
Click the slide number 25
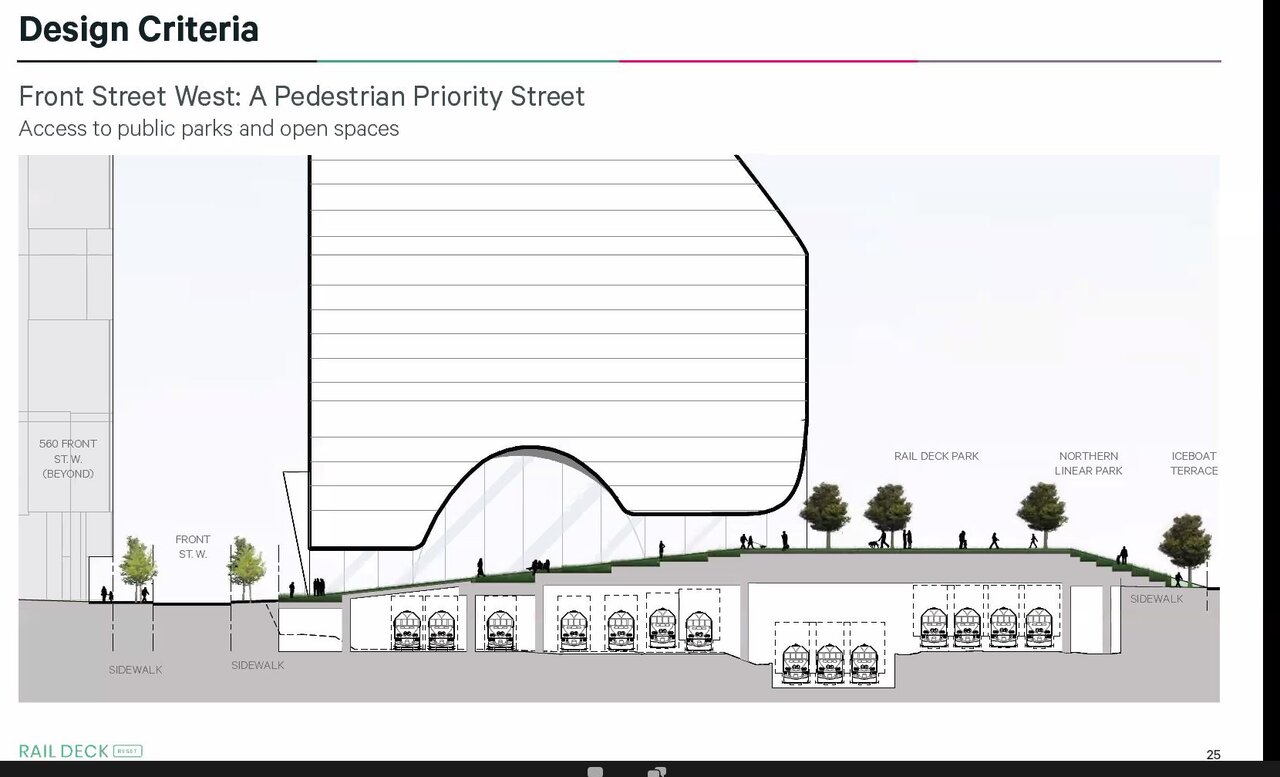click(x=1213, y=754)
